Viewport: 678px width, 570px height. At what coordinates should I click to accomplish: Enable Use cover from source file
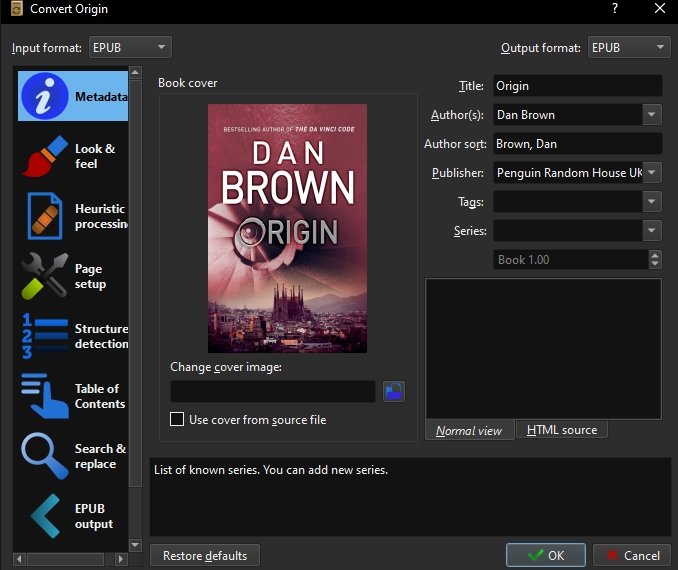177,419
